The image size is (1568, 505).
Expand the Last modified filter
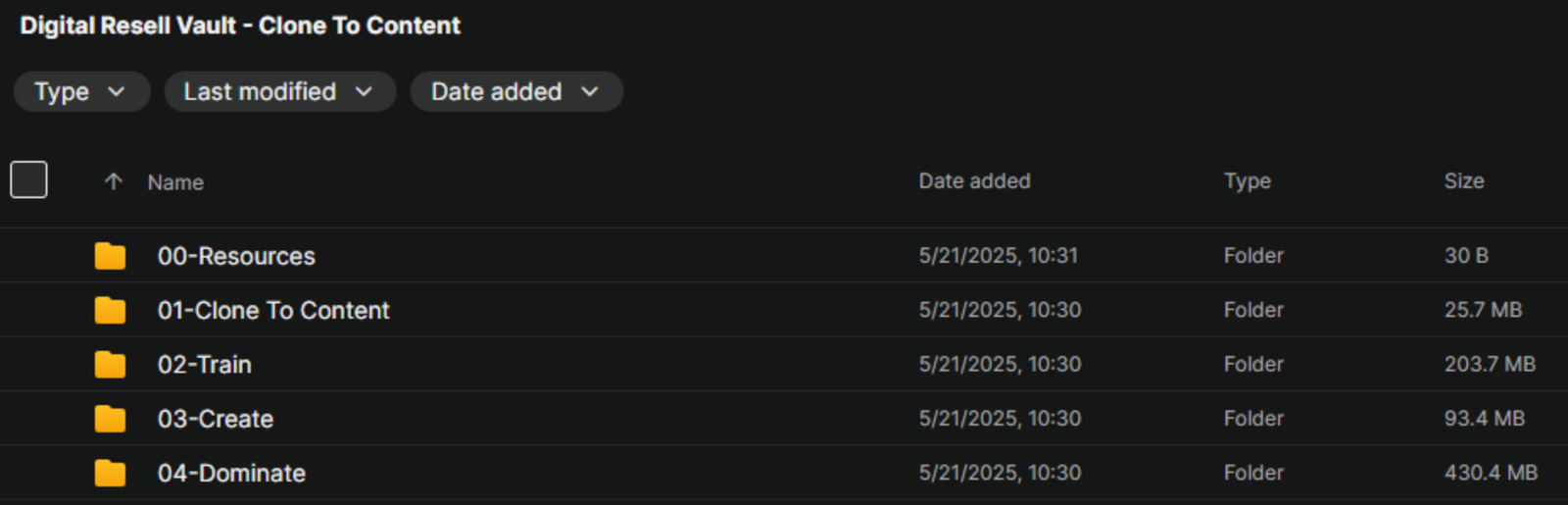pos(279,91)
